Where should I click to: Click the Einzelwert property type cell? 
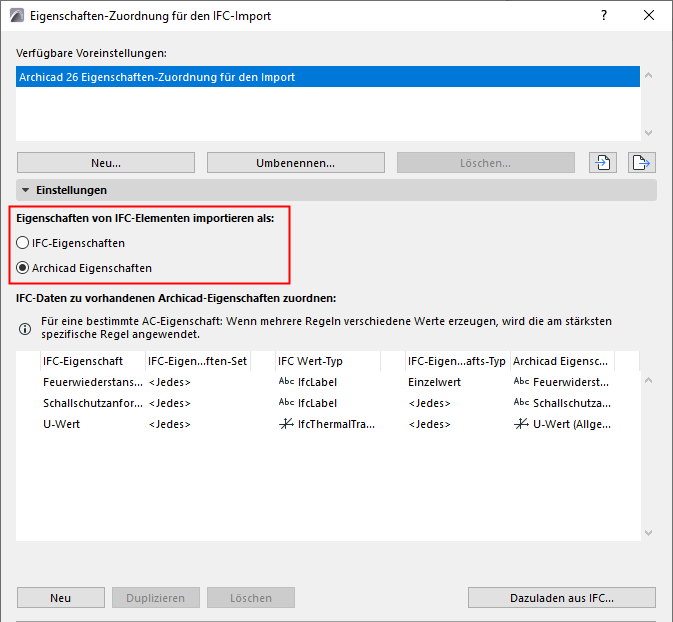tap(434, 382)
